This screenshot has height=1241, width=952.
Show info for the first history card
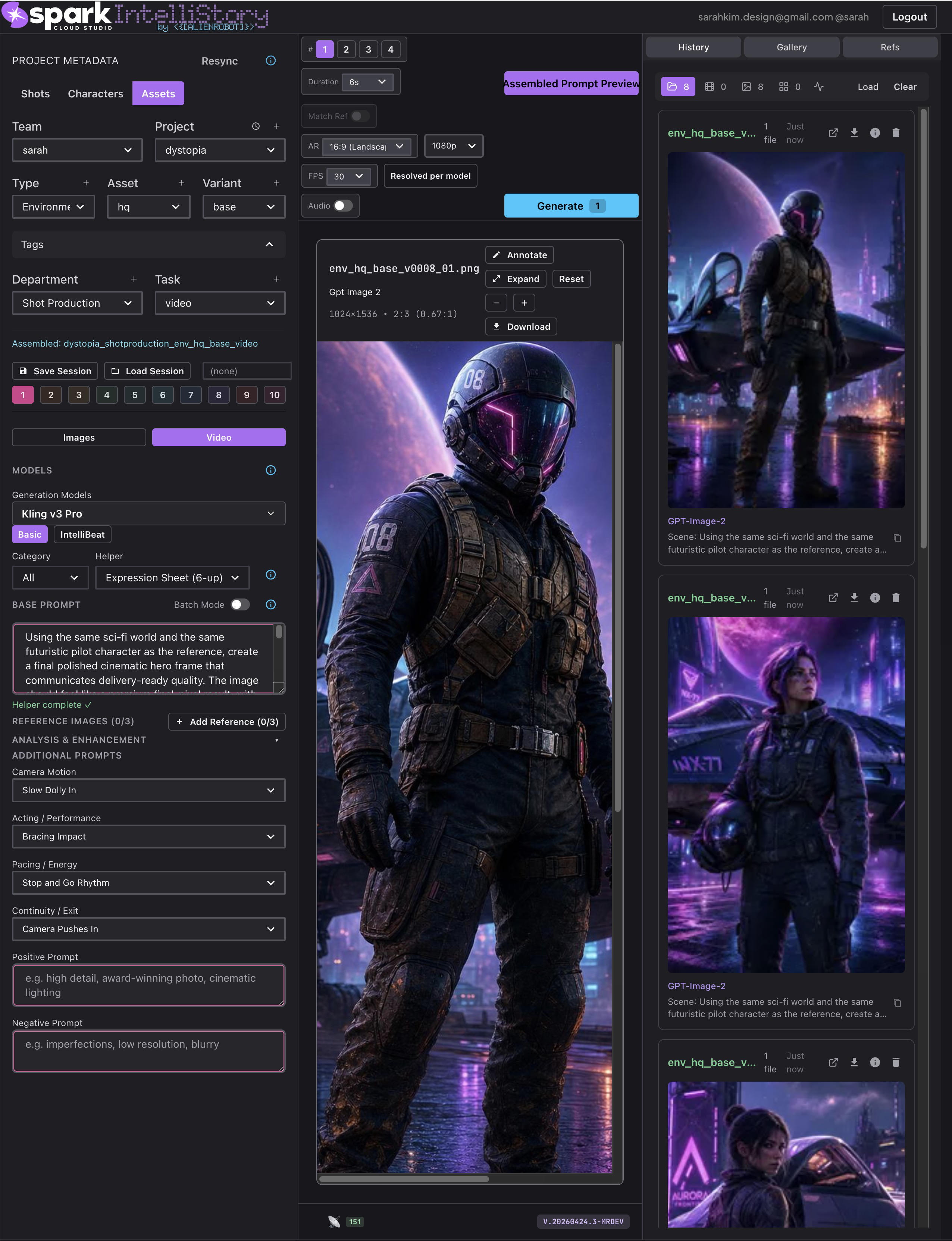[x=875, y=133]
